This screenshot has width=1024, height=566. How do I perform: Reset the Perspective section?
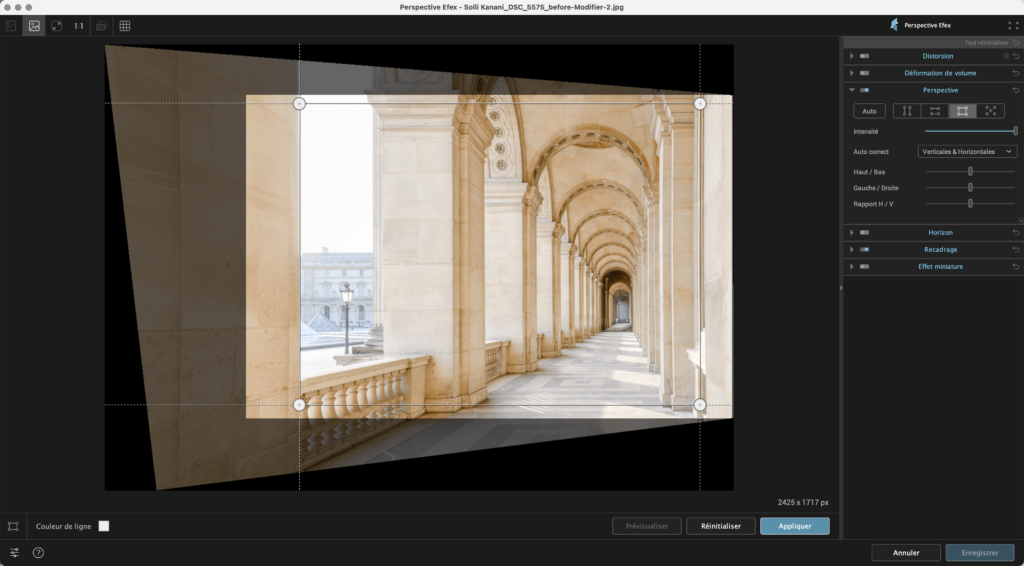pyautogui.click(x=1016, y=90)
